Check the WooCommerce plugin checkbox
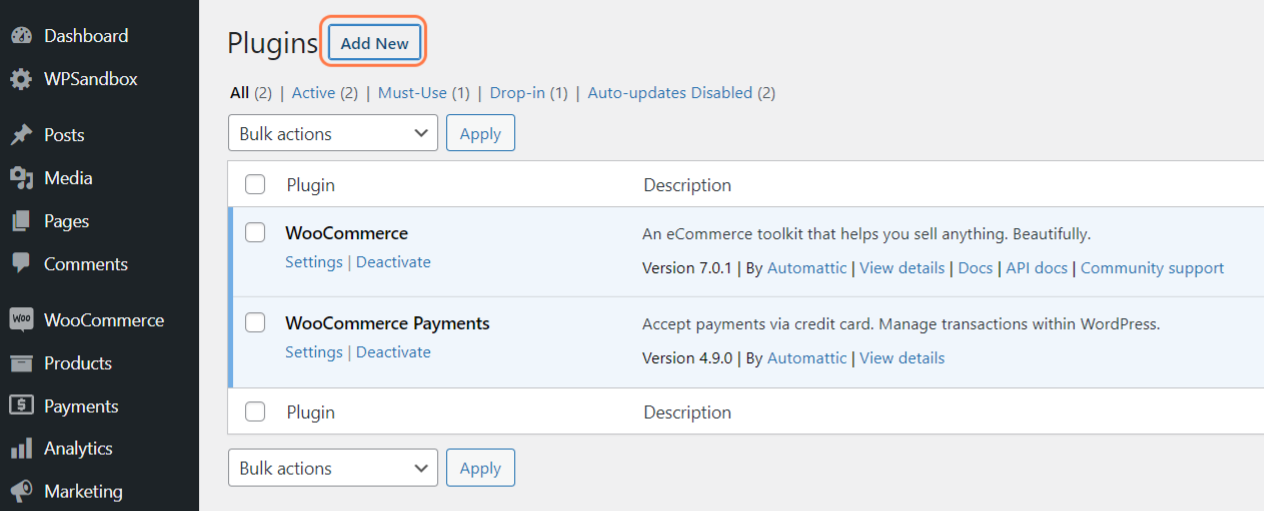1264x511 pixels. (x=255, y=232)
